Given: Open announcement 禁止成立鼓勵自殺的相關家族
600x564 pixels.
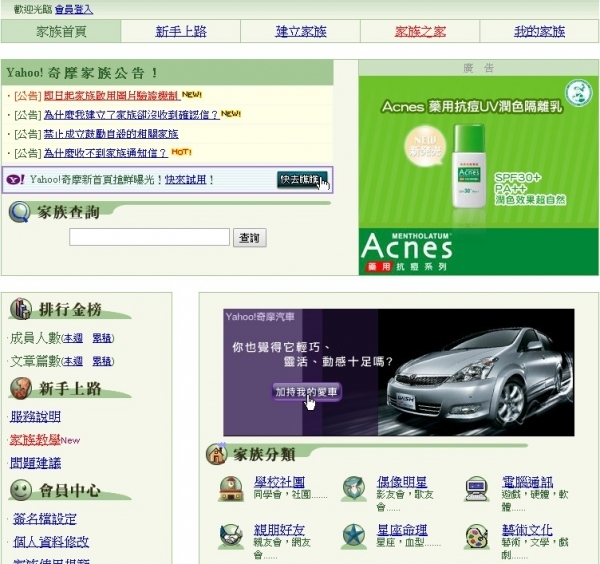Looking at the screenshot, I should pyautogui.click(x=111, y=134).
